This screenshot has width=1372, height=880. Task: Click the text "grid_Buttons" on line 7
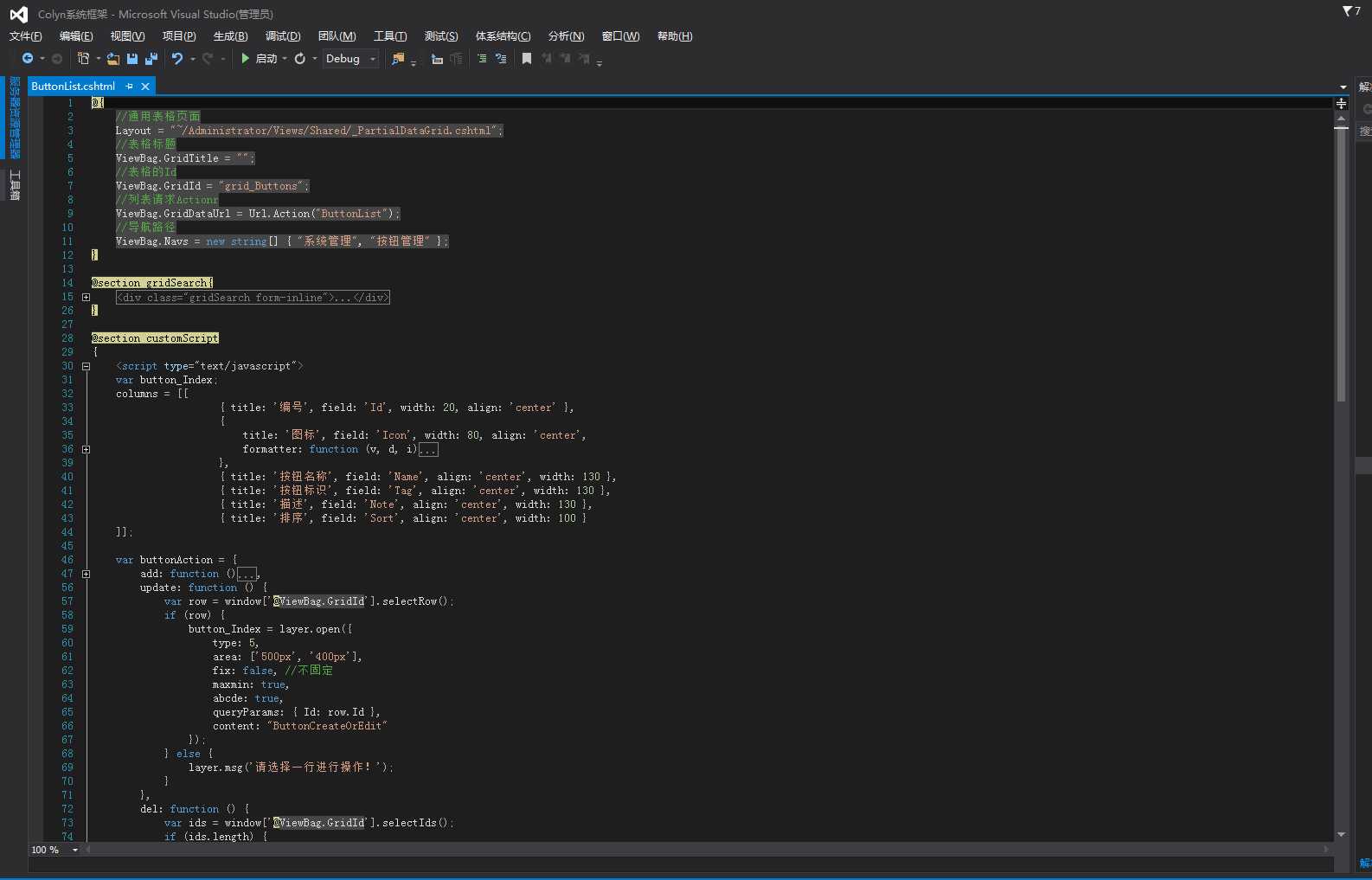point(263,186)
